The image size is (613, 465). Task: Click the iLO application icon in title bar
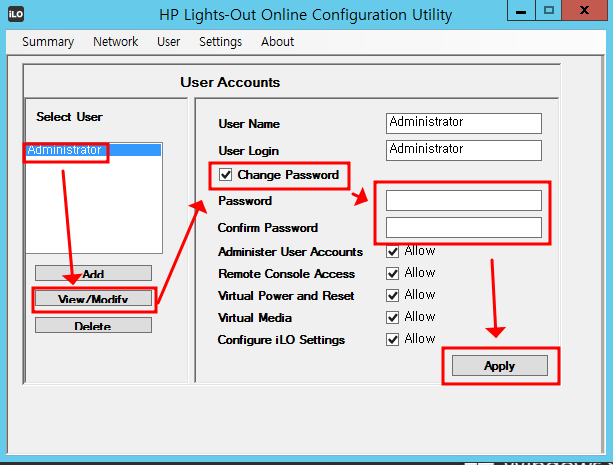tap(16, 14)
